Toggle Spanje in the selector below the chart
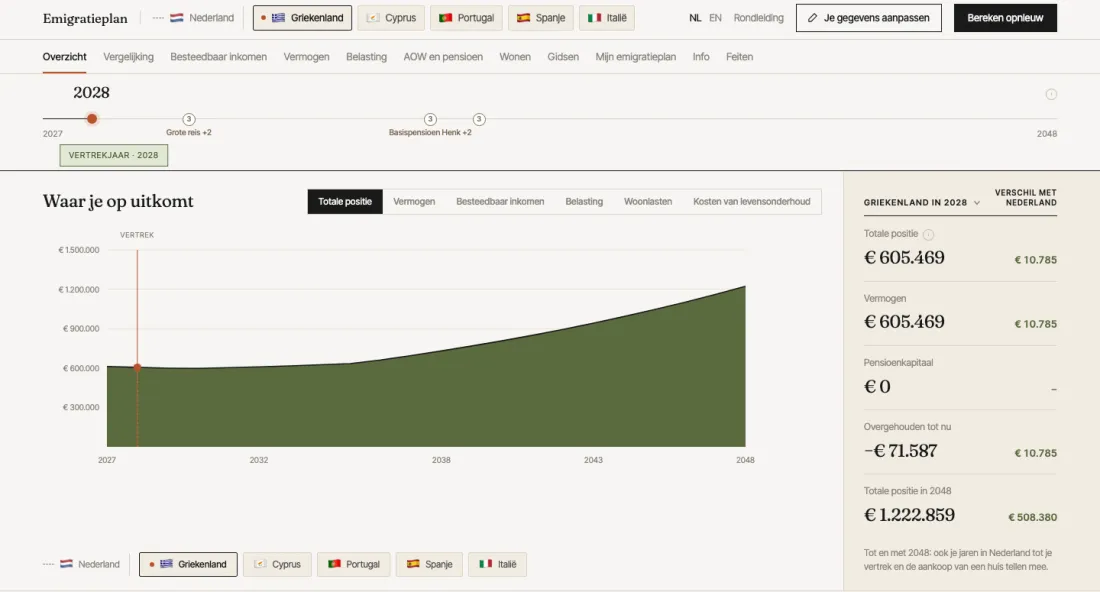 click(429, 564)
